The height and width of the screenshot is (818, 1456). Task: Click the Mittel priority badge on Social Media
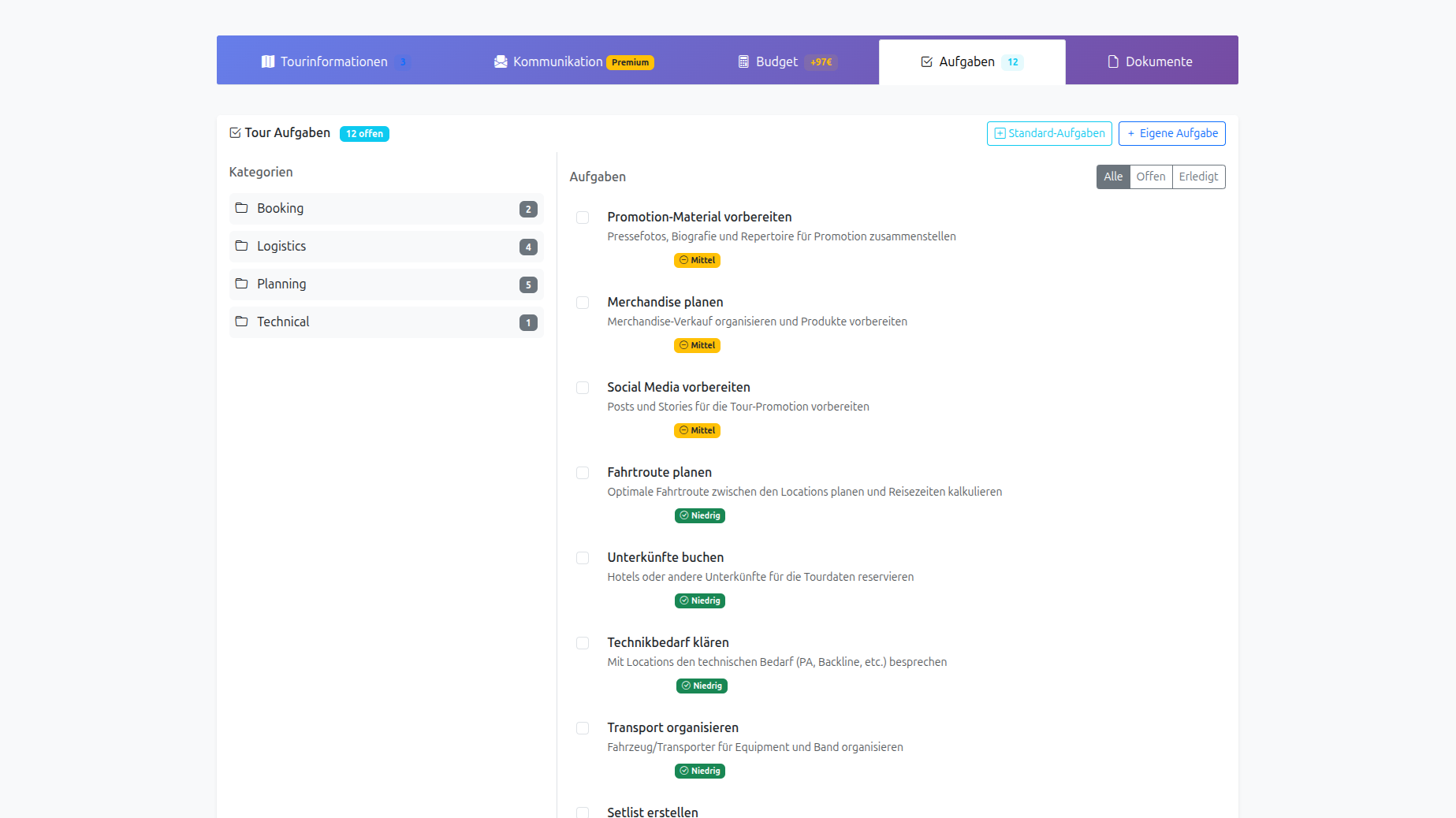pos(697,430)
